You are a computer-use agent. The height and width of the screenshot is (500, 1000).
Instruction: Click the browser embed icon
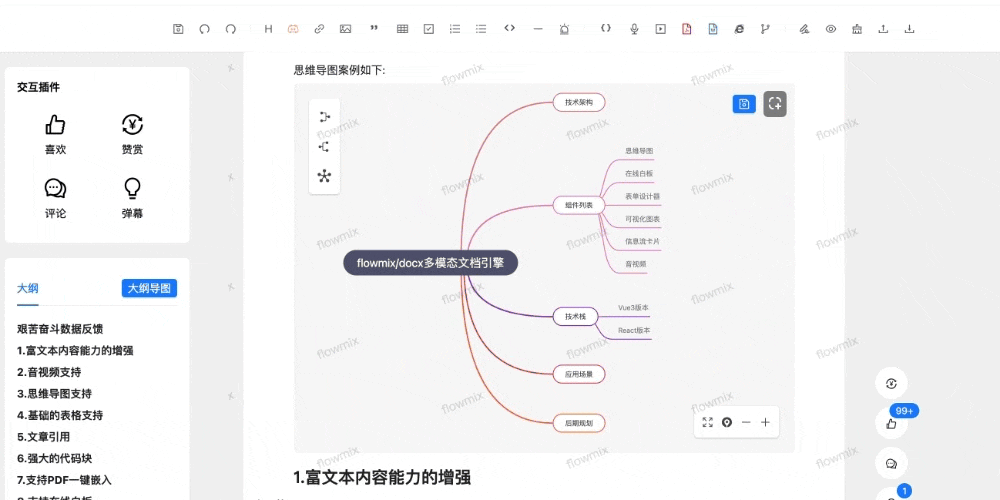(739, 29)
